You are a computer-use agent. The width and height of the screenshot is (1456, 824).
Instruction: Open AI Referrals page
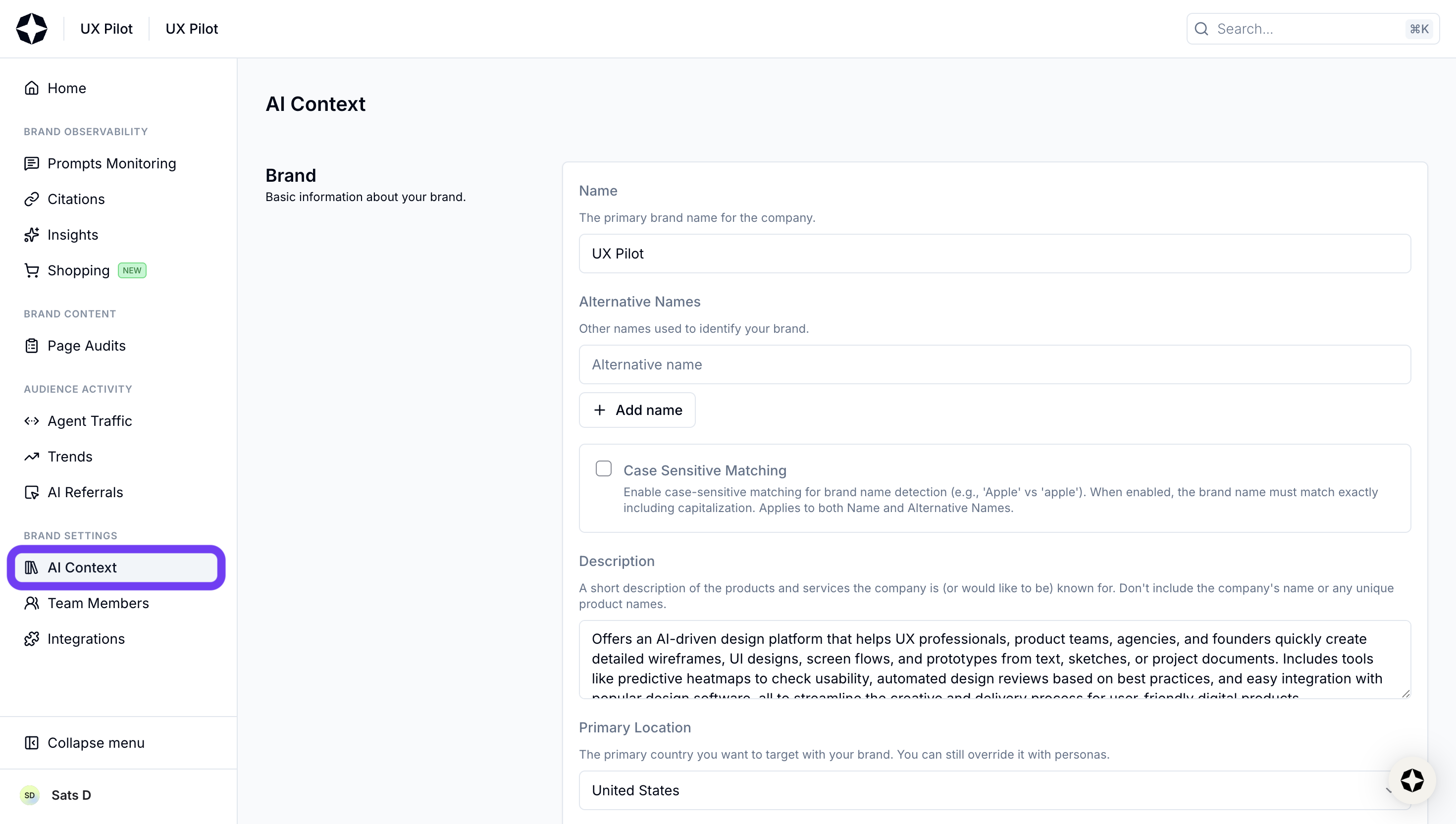click(85, 492)
